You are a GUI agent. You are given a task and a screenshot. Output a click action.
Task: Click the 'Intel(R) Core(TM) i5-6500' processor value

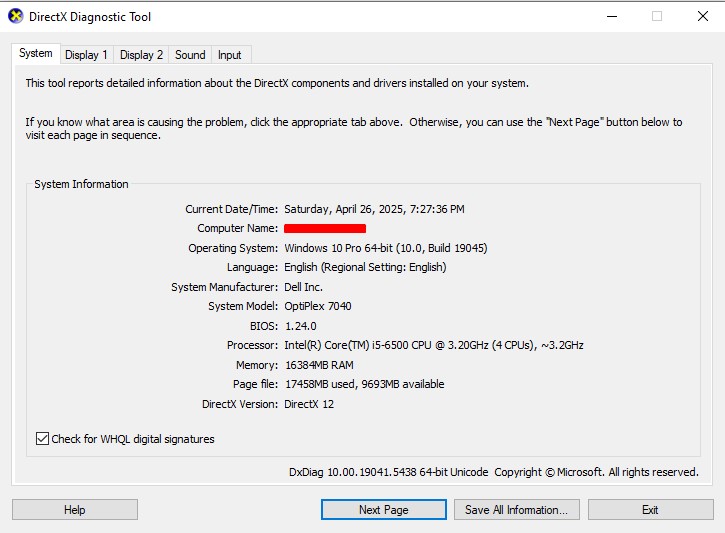(434, 345)
